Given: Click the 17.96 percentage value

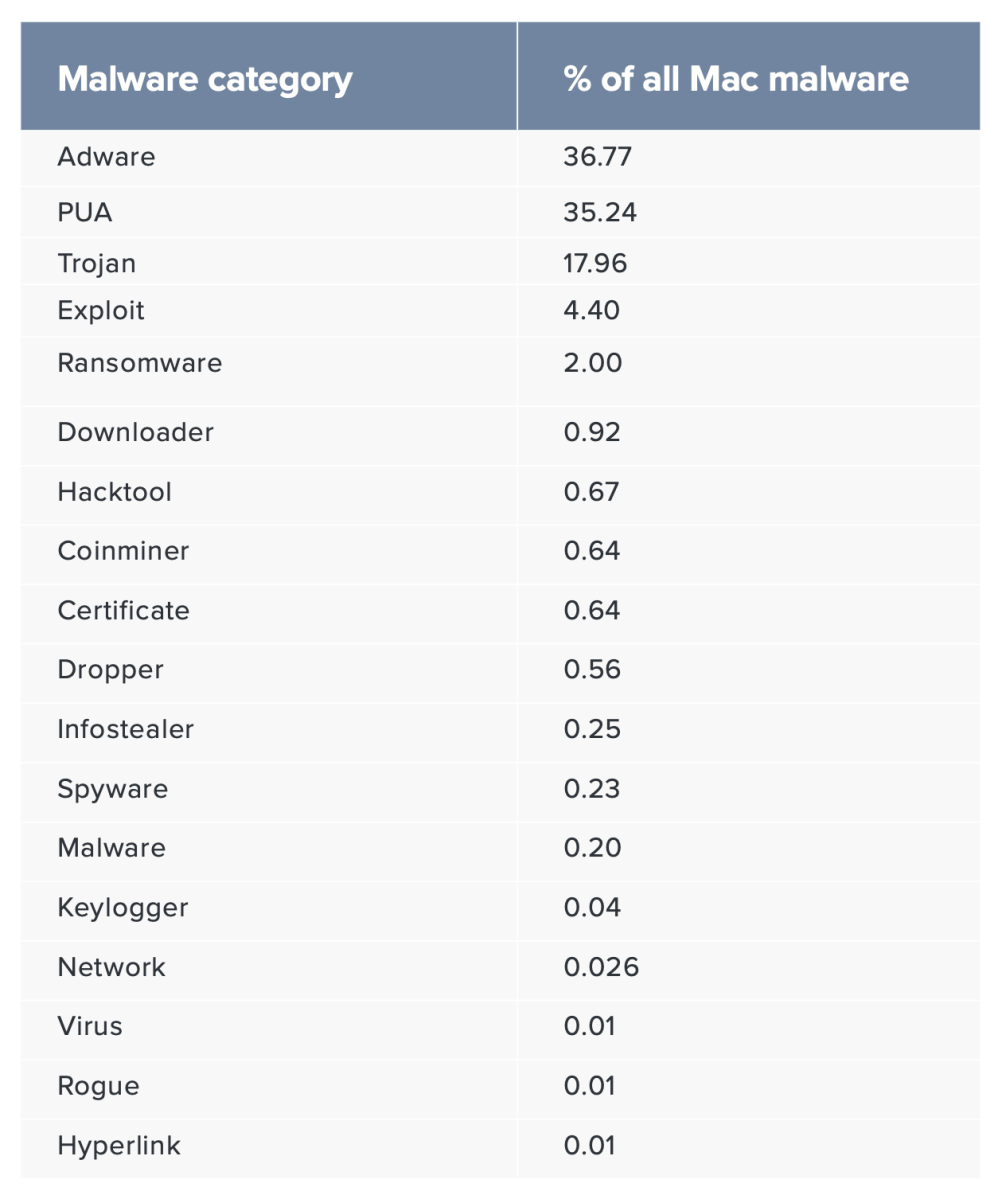Looking at the screenshot, I should [595, 264].
